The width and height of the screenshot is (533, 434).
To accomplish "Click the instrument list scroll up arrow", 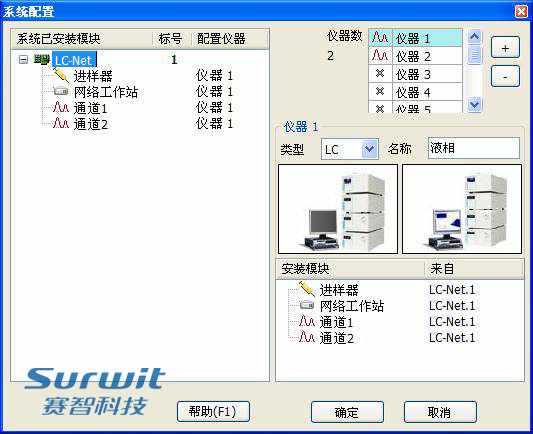I will [x=474, y=36].
